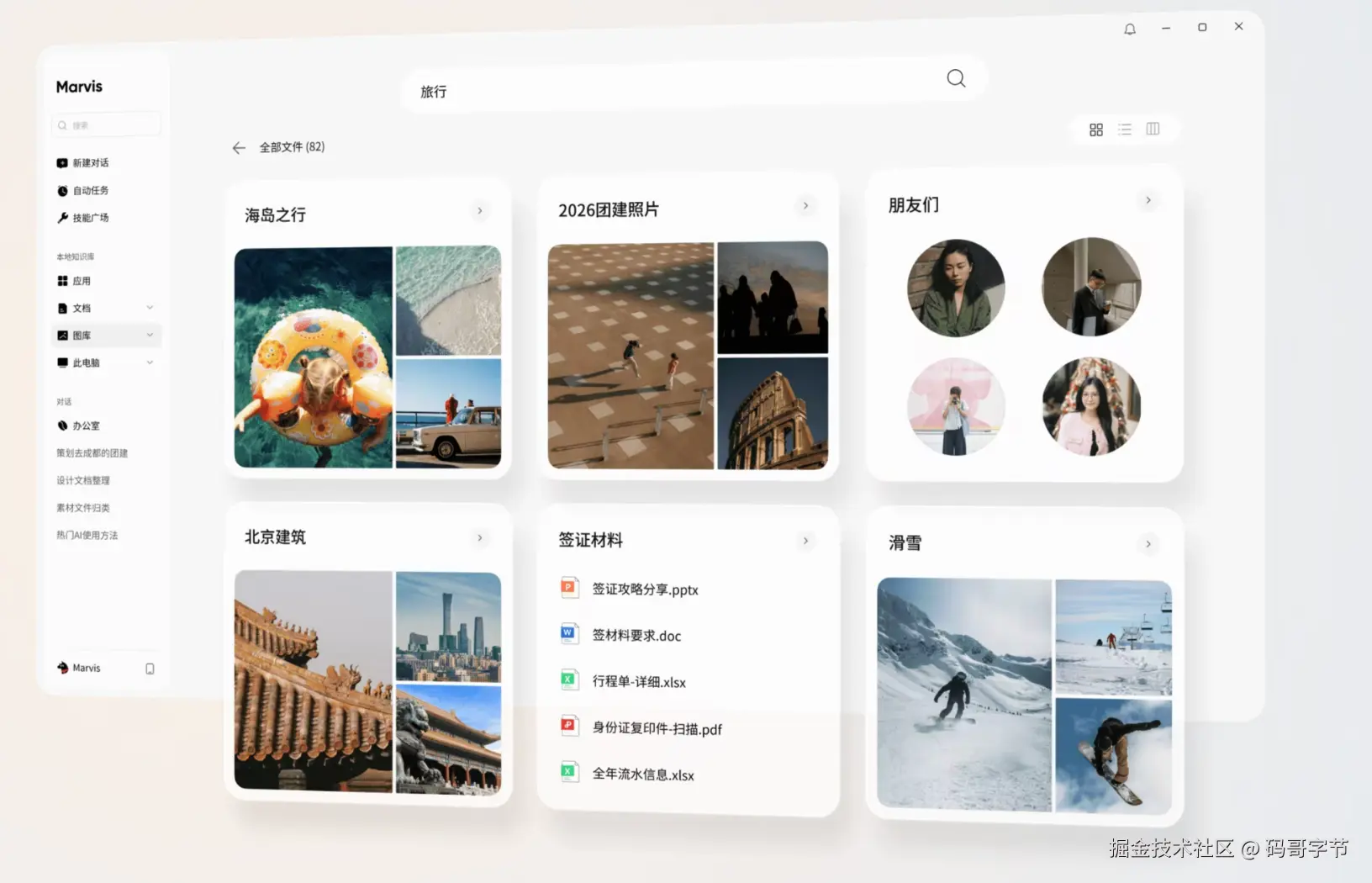The width and height of the screenshot is (1372, 883).
Task: Open the 热门AI使用方法 conversation
Action: click(x=87, y=536)
